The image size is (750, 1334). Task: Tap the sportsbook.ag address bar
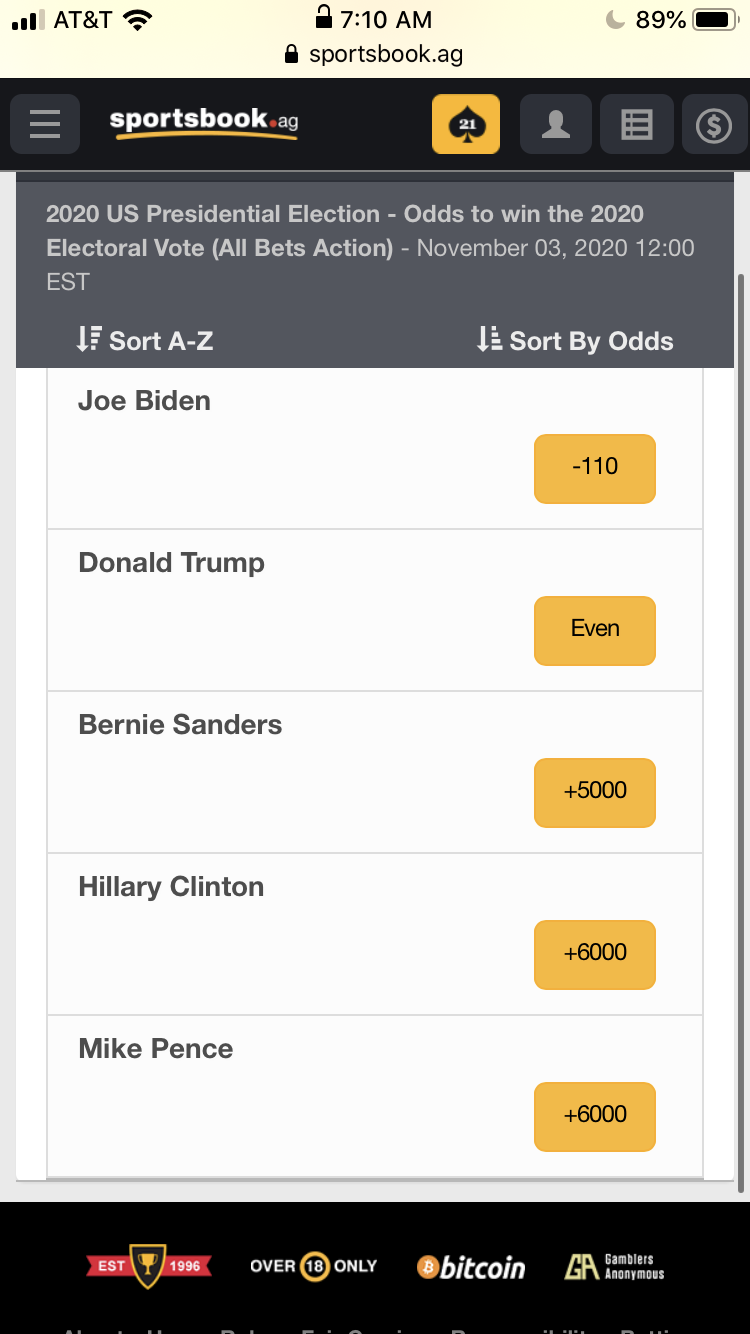tap(374, 54)
